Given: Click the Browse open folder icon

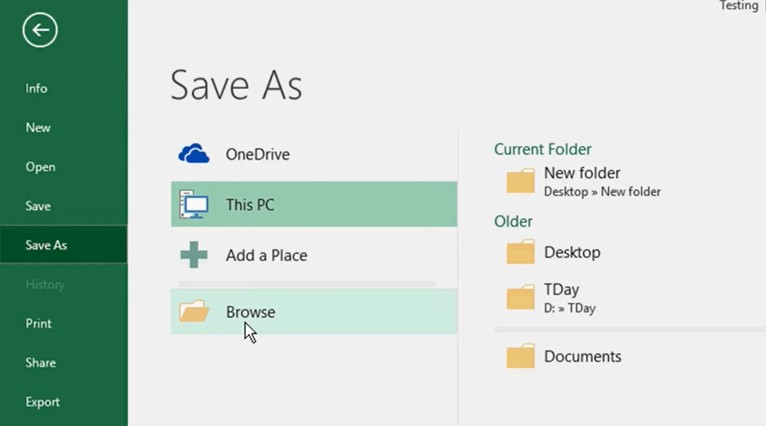Looking at the screenshot, I should (193, 311).
